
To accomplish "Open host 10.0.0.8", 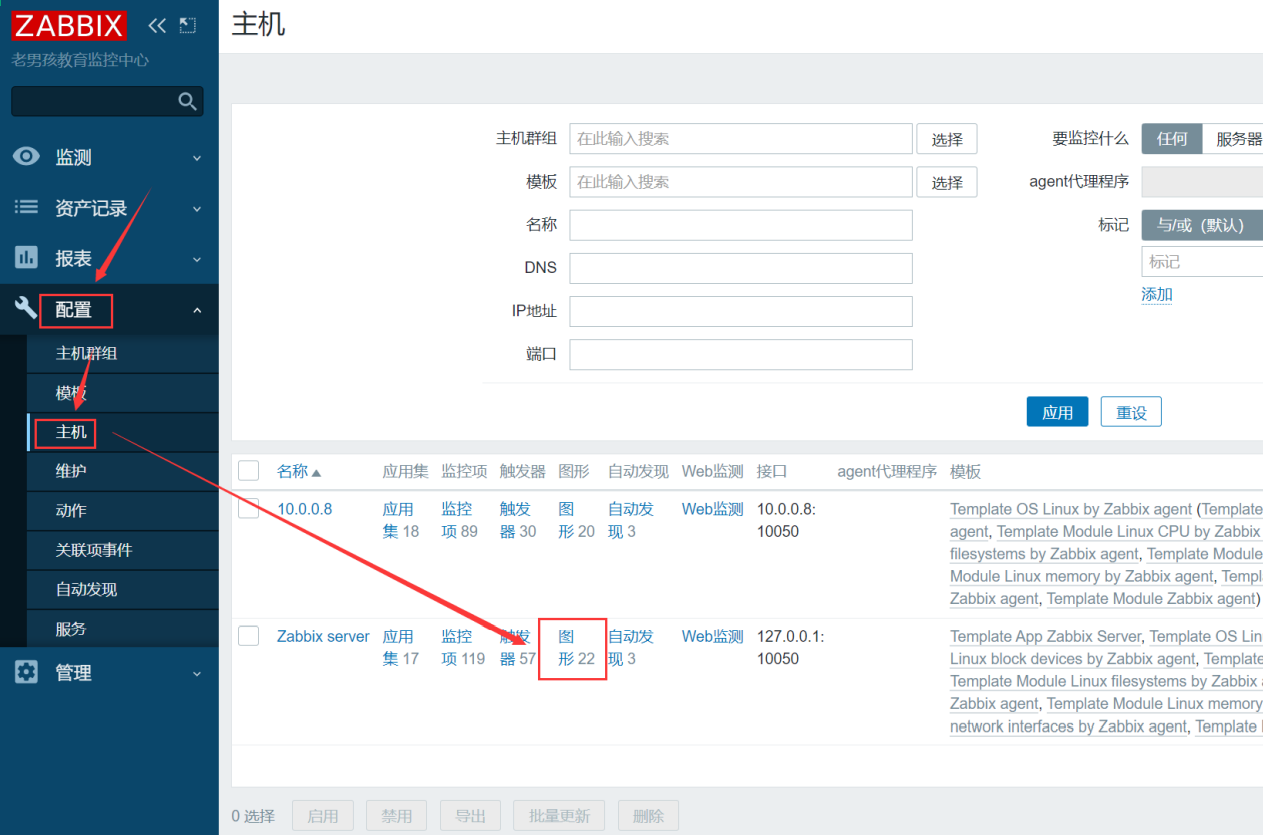I will coord(304,509).
